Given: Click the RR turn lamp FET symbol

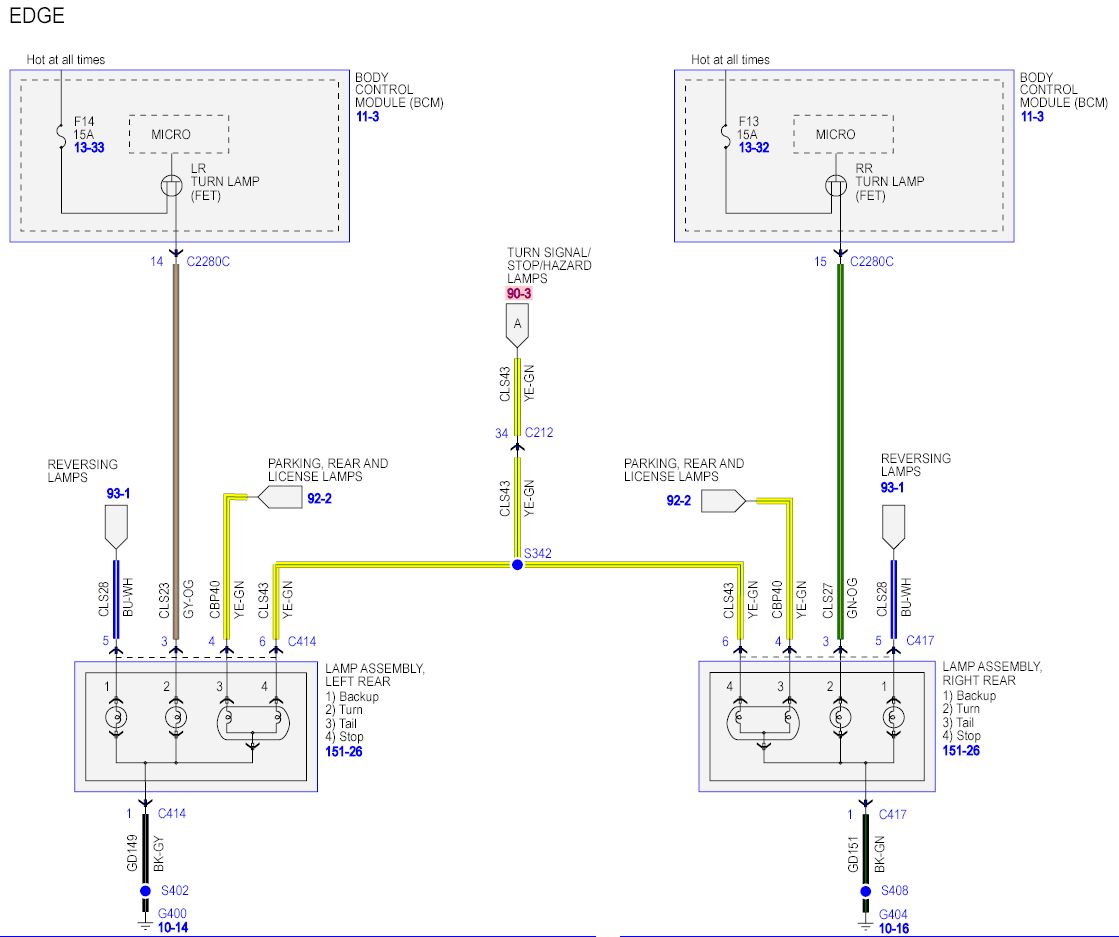Looking at the screenshot, I should pos(836,185).
